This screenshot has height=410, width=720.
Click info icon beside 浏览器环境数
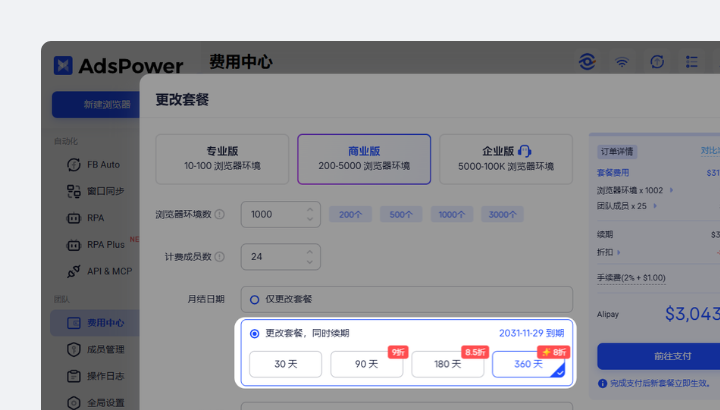(220, 214)
